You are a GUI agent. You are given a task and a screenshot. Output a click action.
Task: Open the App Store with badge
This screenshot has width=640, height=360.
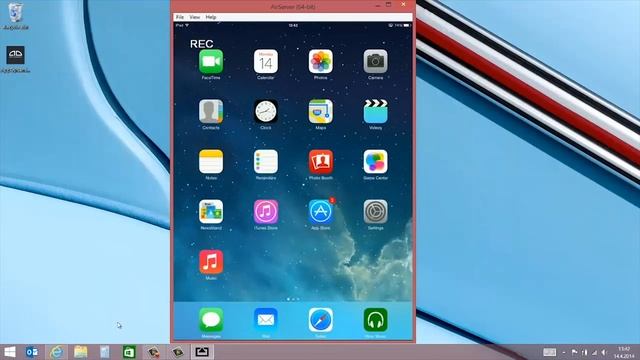point(320,212)
